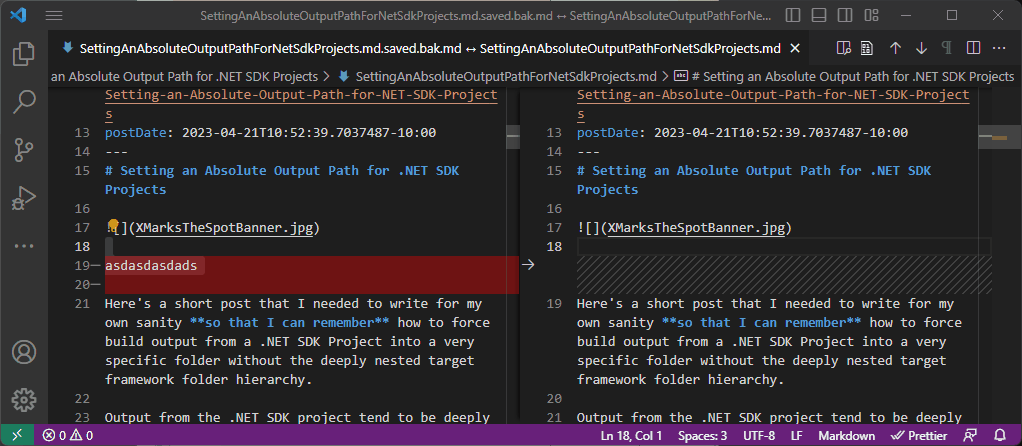
Task: Open the Run and Debug view
Action: (x=24, y=198)
